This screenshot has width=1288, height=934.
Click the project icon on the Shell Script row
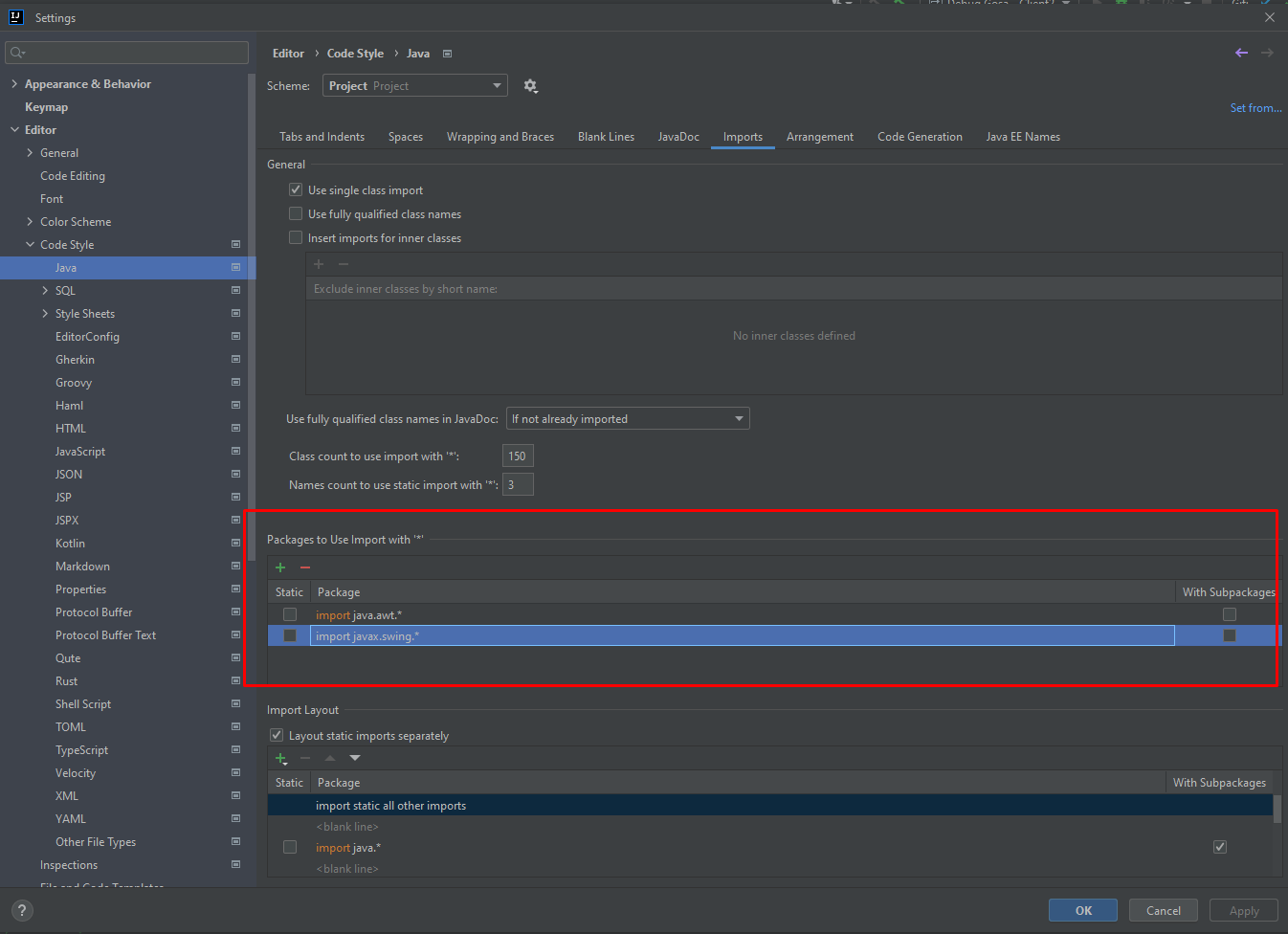coord(235,704)
